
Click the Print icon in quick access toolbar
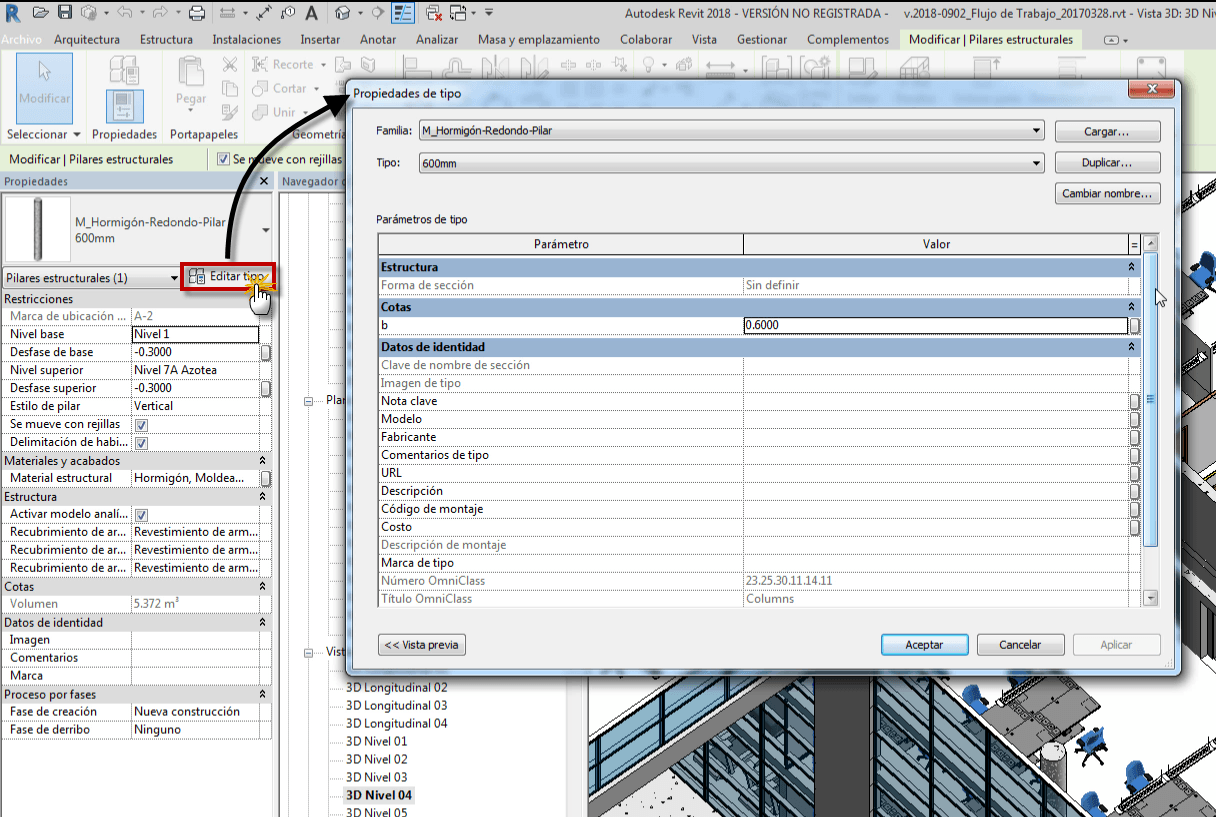tap(197, 13)
